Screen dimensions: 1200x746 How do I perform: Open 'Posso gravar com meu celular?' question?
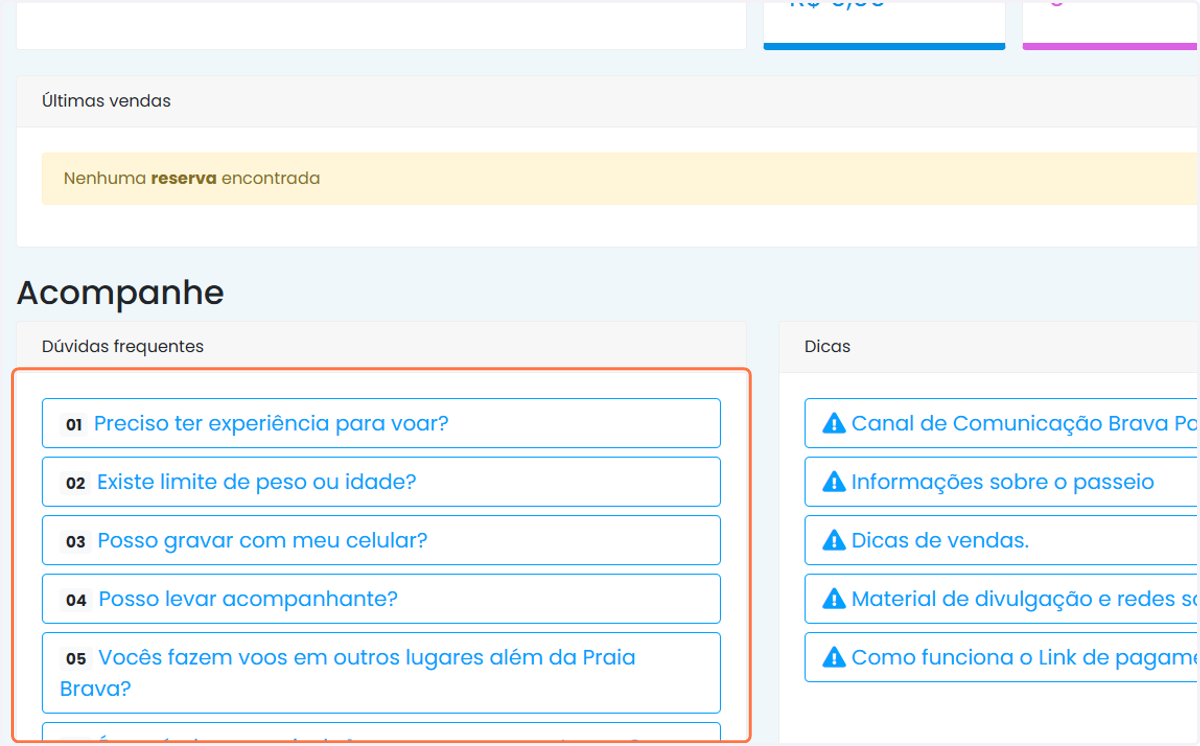(381, 540)
